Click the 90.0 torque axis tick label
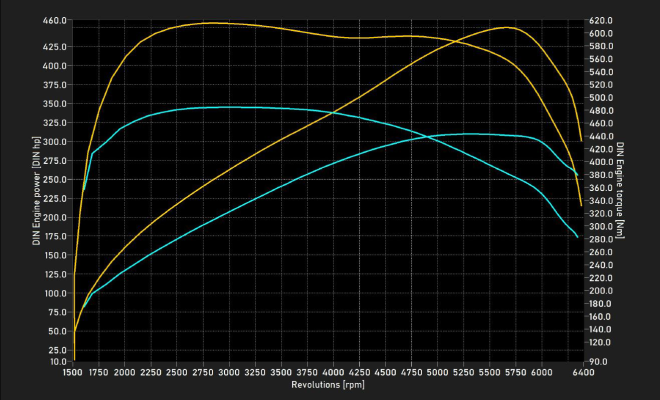This screenshot has height=400, width=660. click(598, 361)
